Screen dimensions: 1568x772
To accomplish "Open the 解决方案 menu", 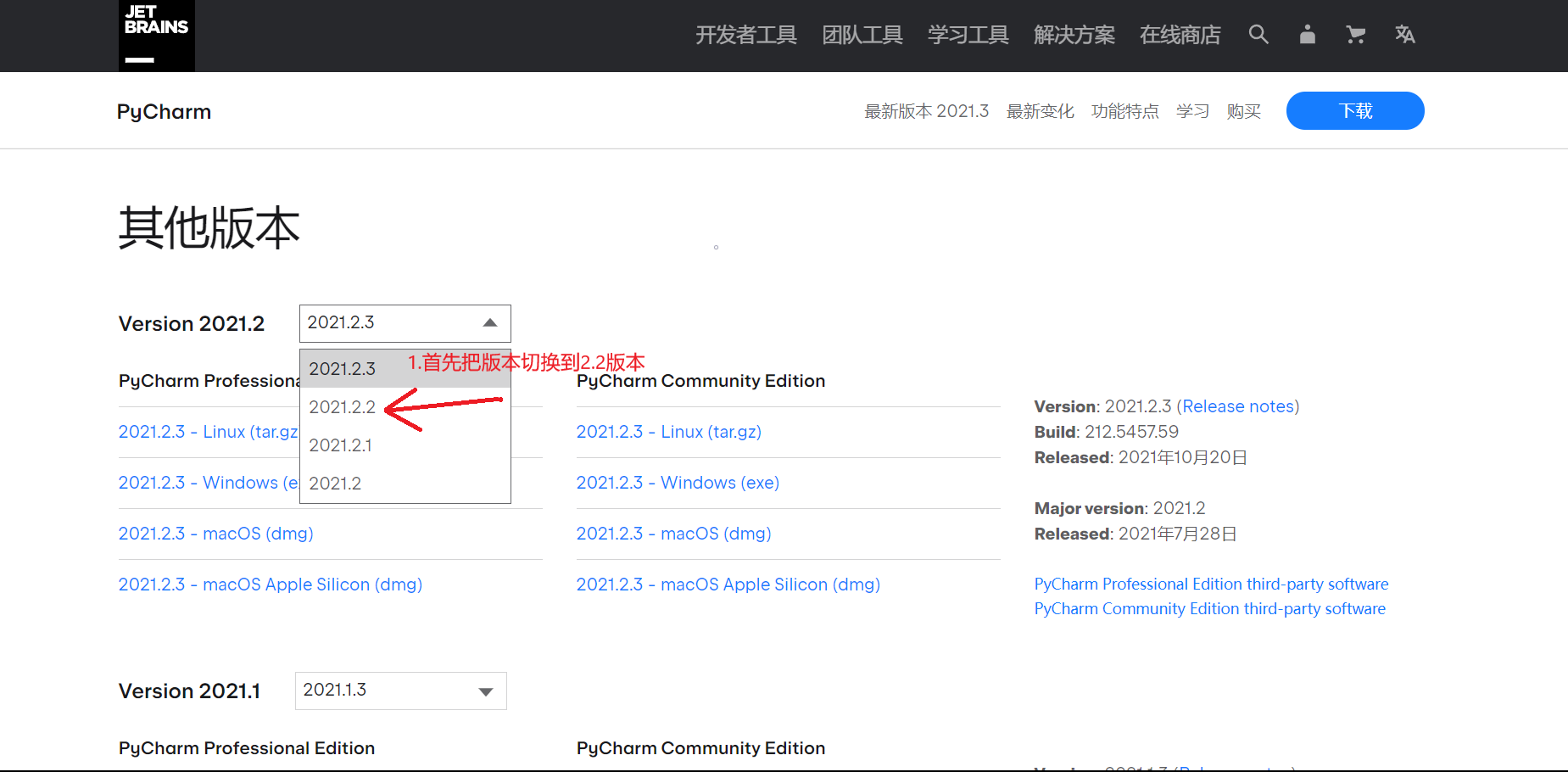I will [1074, 35].
